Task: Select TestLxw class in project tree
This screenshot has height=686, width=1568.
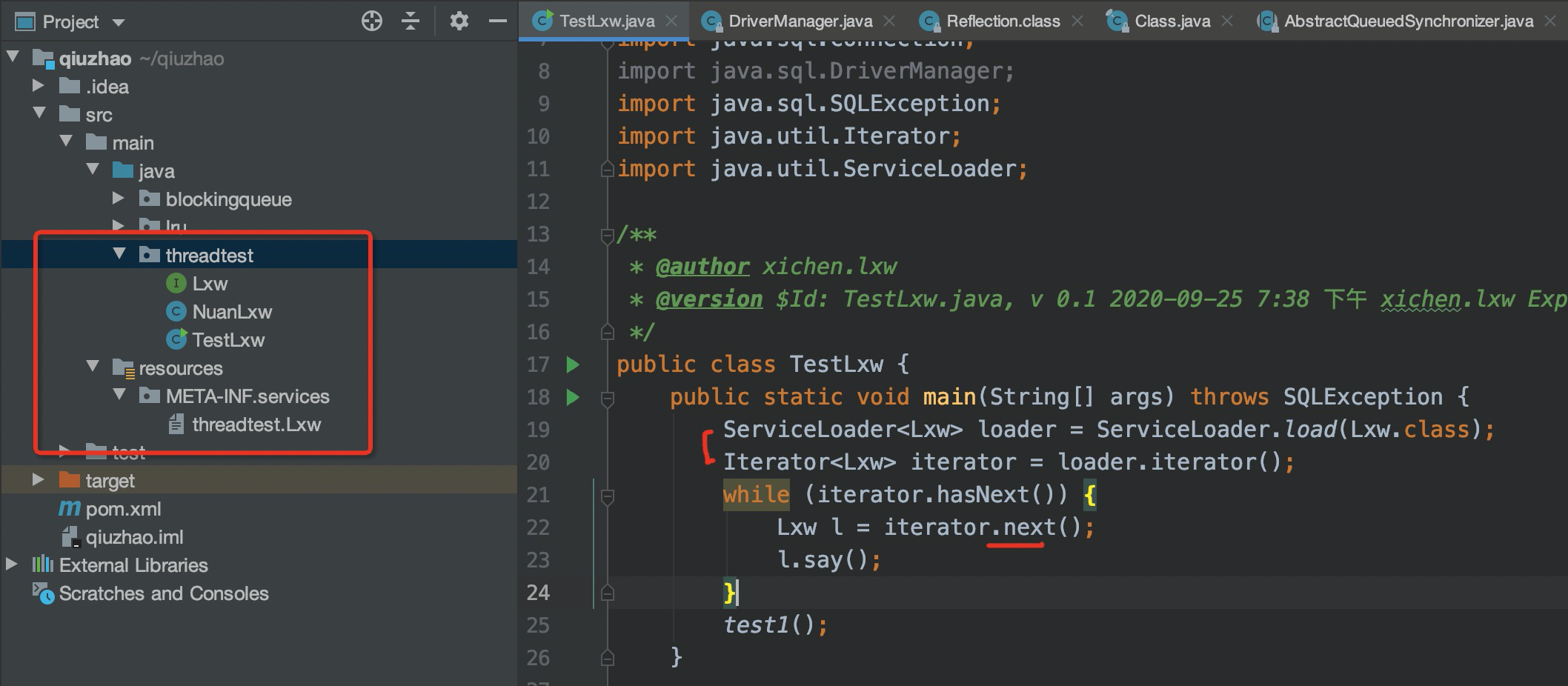Action: click(228, 340)
